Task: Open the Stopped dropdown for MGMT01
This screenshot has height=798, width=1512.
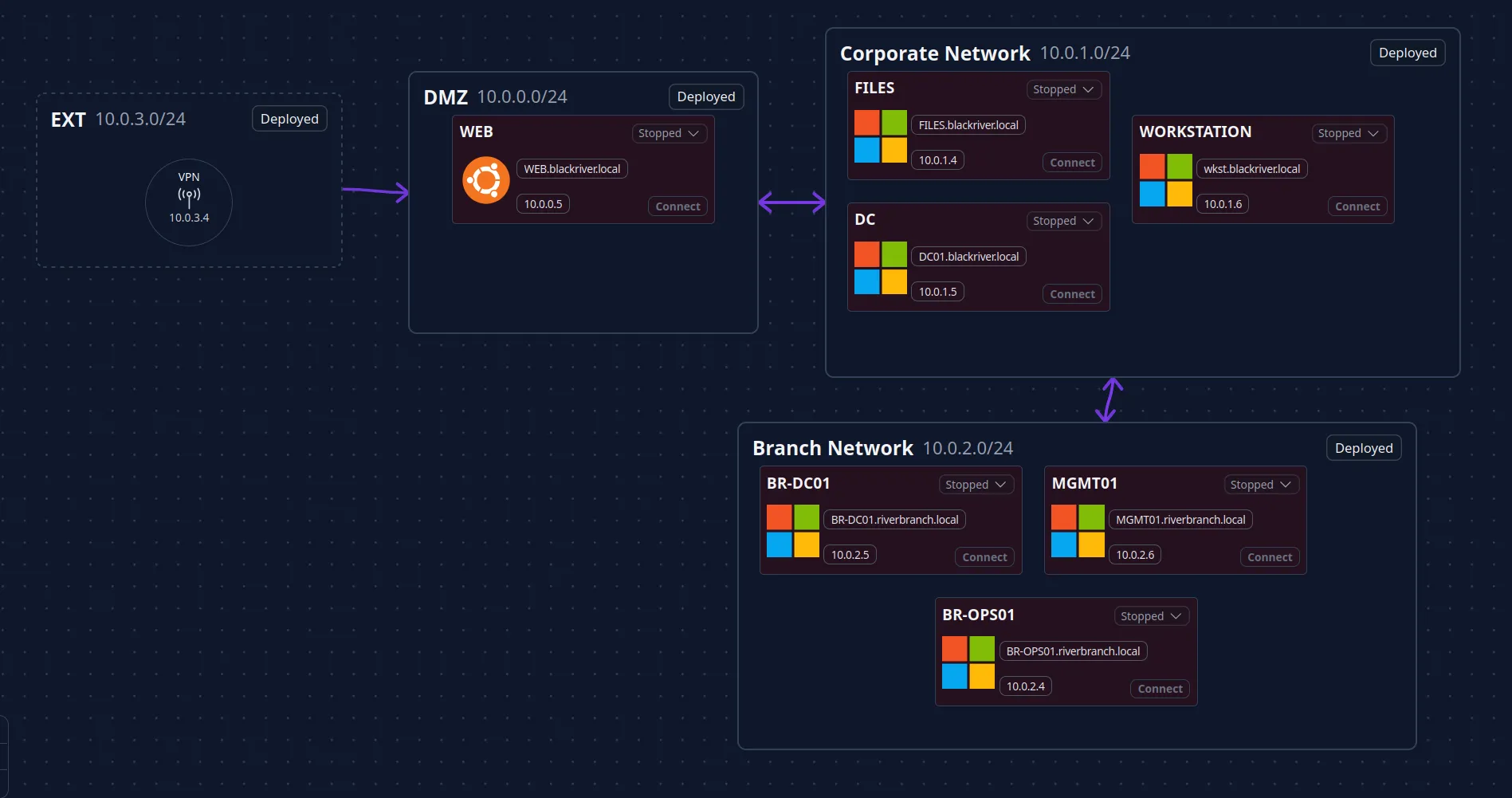Action: [x=1262, y=485]
